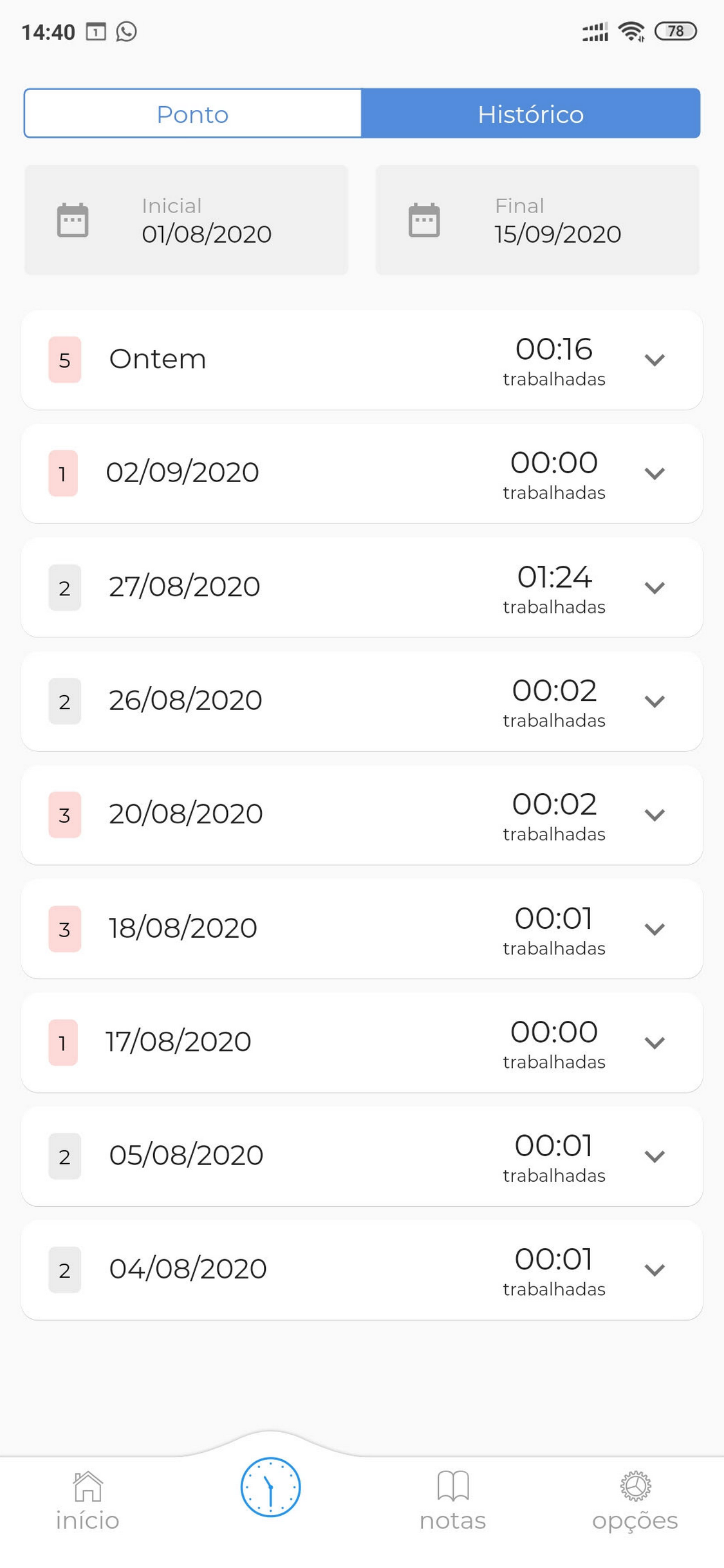Tap WhatsApp icon in status bar
The width and height of the screenshot is (724, 1568).
127,31
